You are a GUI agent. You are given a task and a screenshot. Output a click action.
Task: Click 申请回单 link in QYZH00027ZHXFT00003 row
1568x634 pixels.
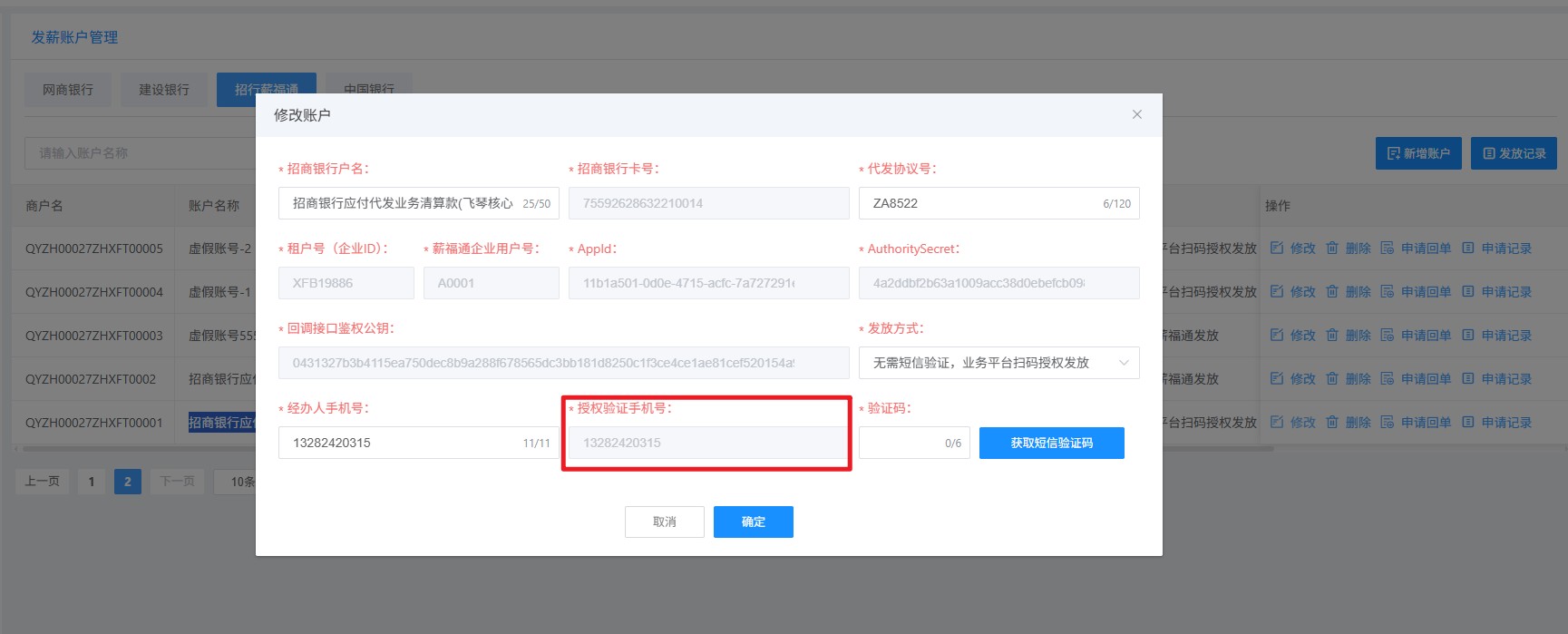1426,335
